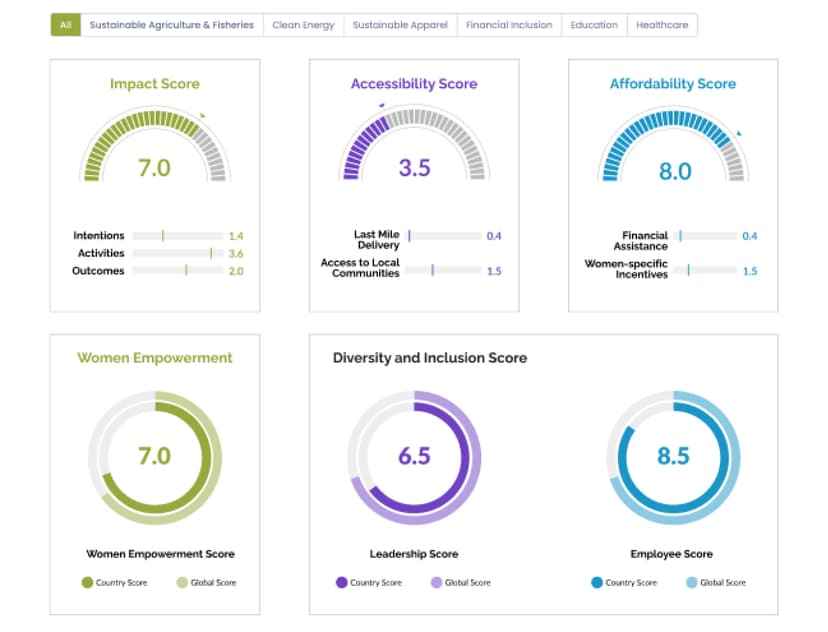Screen dimensions: 828x632
Task: Select the Sustainable Apparel tab
Action: tap(400, 25)
